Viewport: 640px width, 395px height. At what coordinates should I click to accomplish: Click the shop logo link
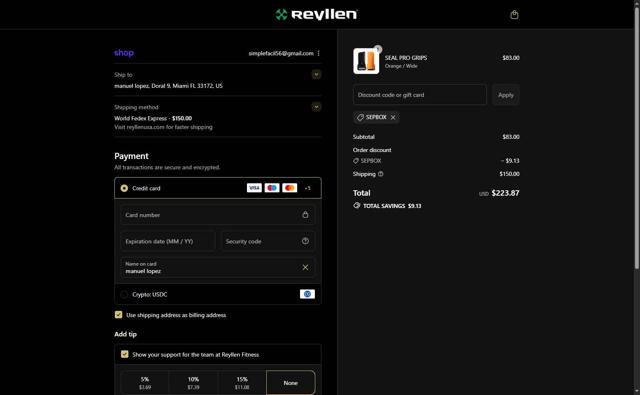pos(124,53)
